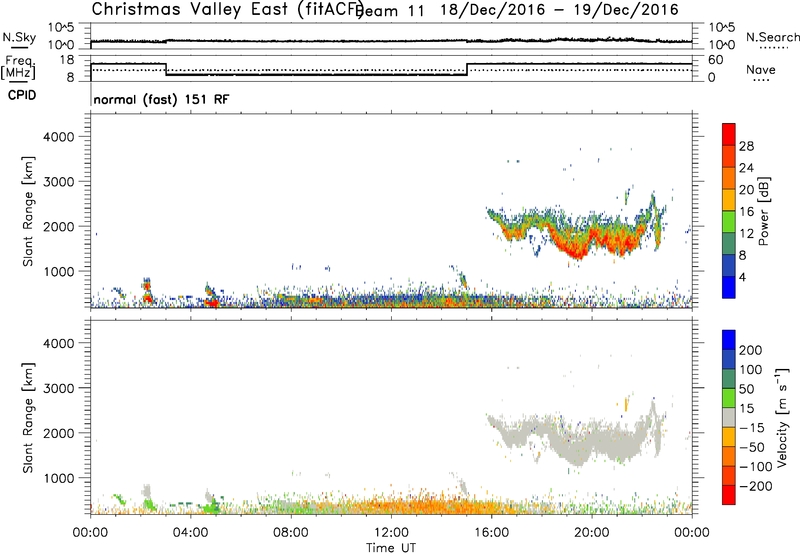
Task: Click the 4 label on Power colorbar
Action: tap(742, 277)
